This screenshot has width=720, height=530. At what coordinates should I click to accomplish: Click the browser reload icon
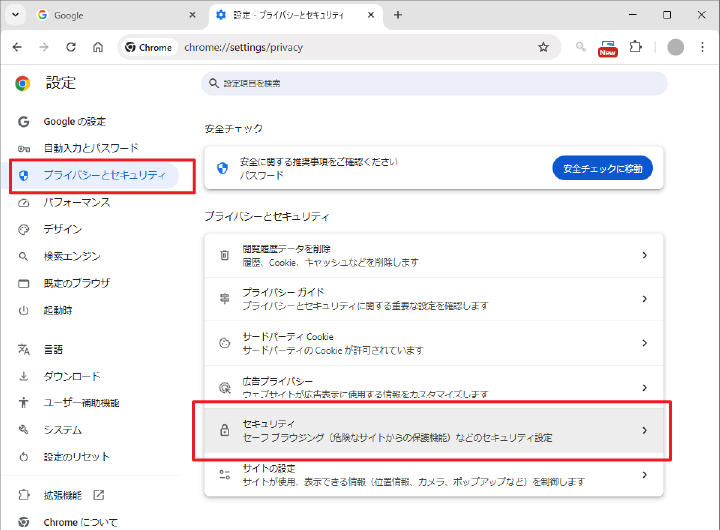pos(71,47)
